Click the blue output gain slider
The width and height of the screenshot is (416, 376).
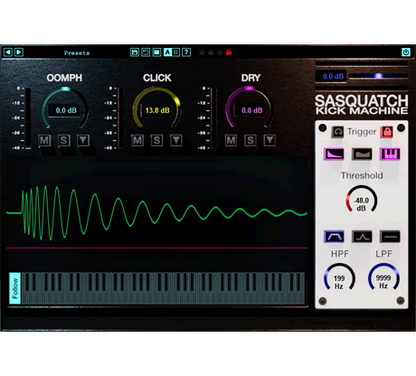coord(378,76)
